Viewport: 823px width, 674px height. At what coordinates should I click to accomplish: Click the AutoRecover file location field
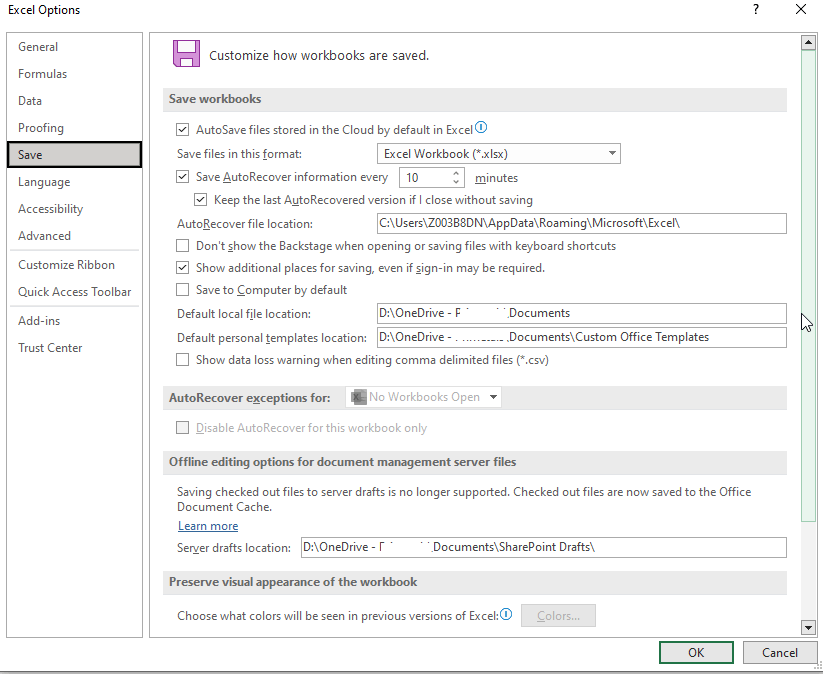(x=582, y=223)
